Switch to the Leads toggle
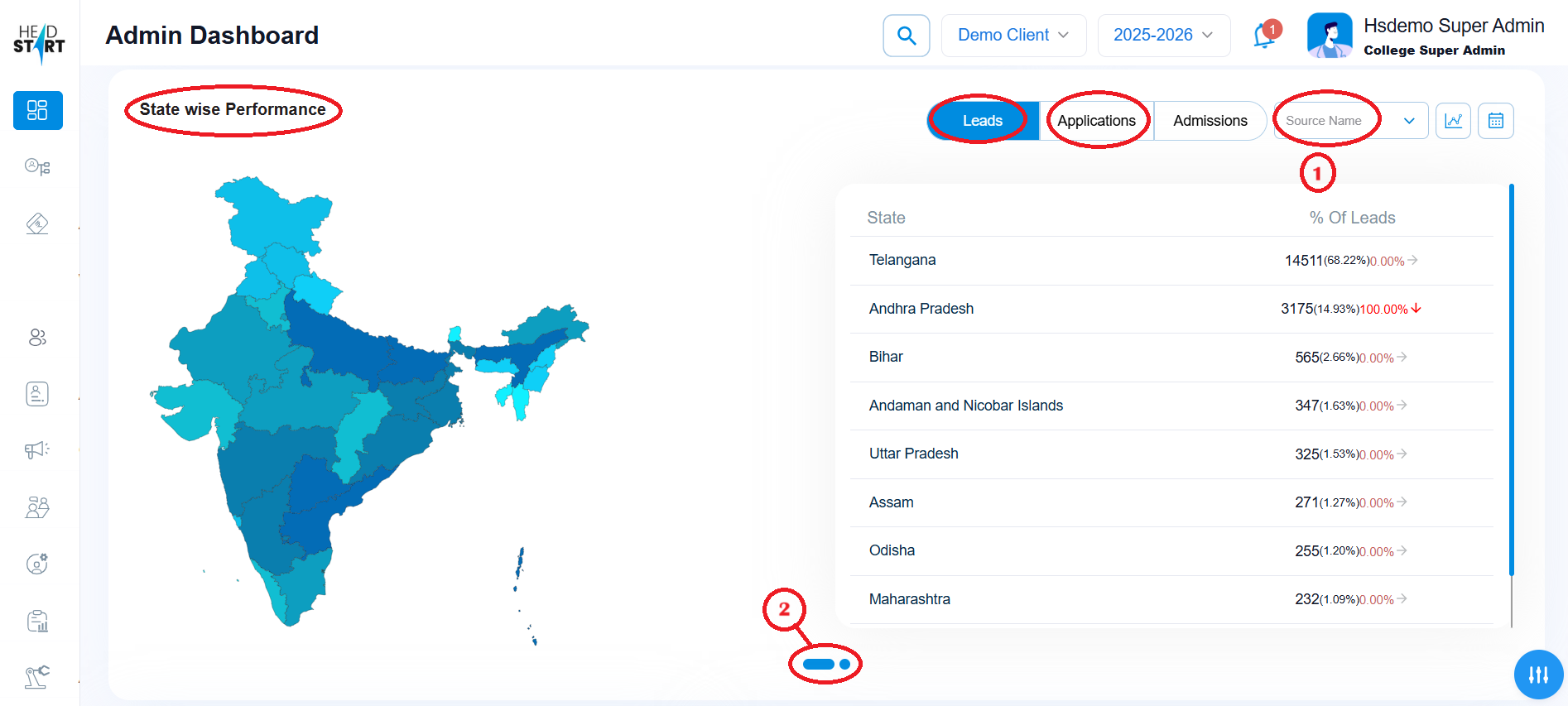 point(982,121)
